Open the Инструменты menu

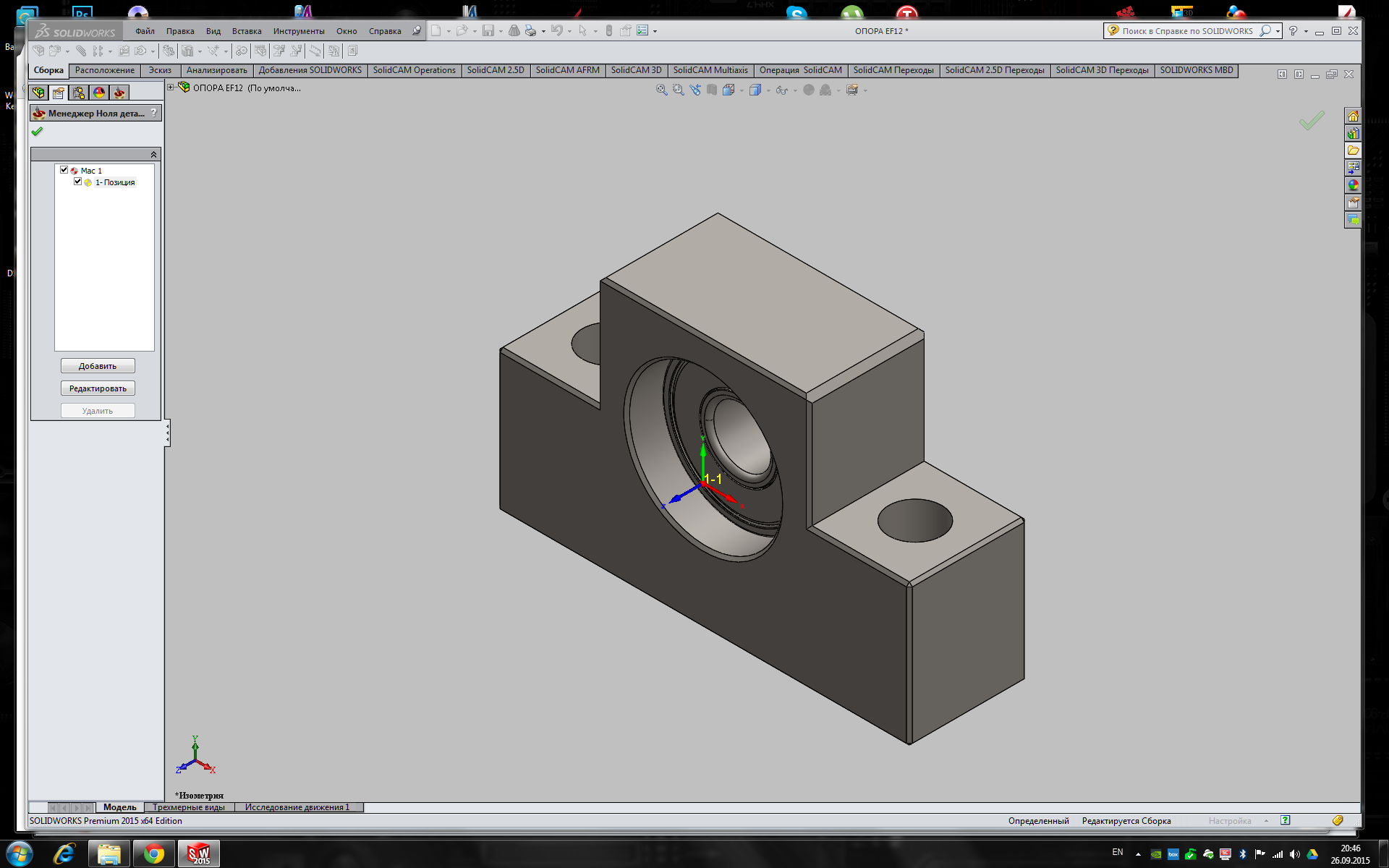298,31
